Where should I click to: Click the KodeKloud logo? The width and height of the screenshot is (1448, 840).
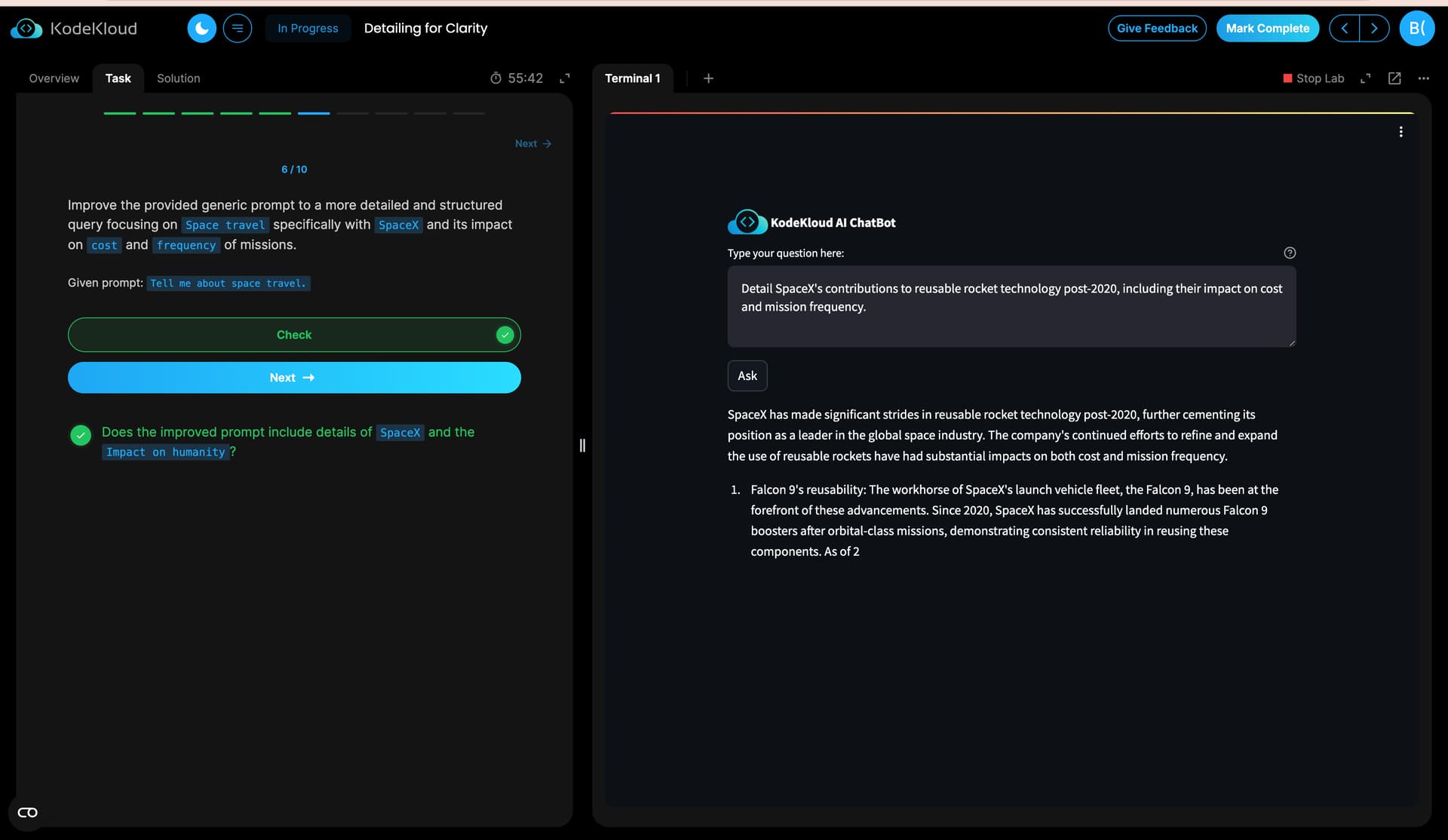click(x=74, y=29)
